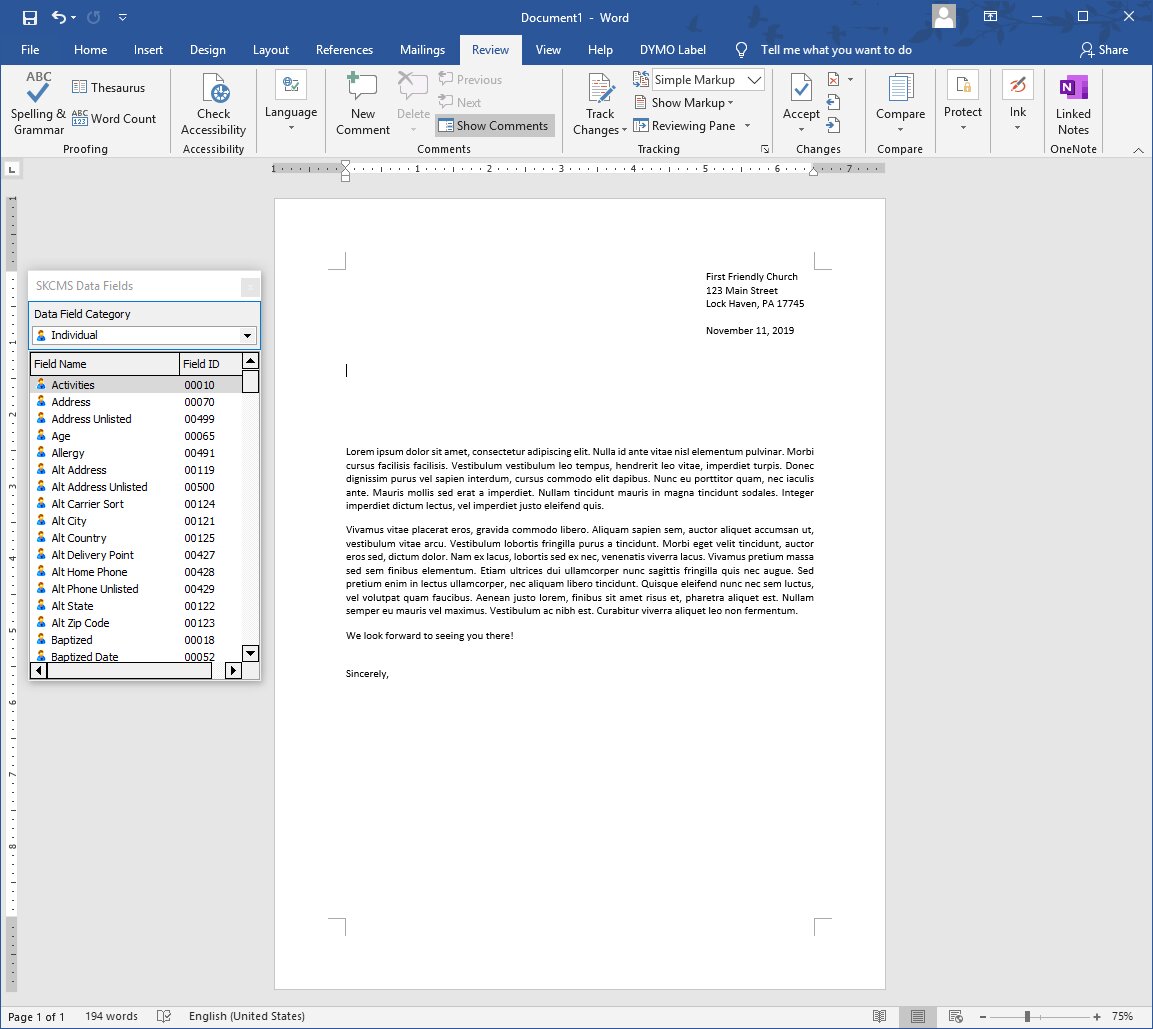The image size is (1153, 1029).
Task: Insert a New Comment
Action: (362, 104)
